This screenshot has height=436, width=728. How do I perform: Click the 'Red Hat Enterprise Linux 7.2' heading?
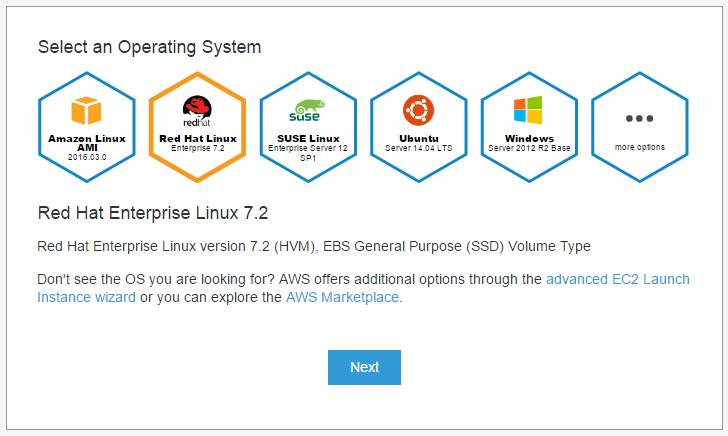pyautogui.click(x=153, y=213)
